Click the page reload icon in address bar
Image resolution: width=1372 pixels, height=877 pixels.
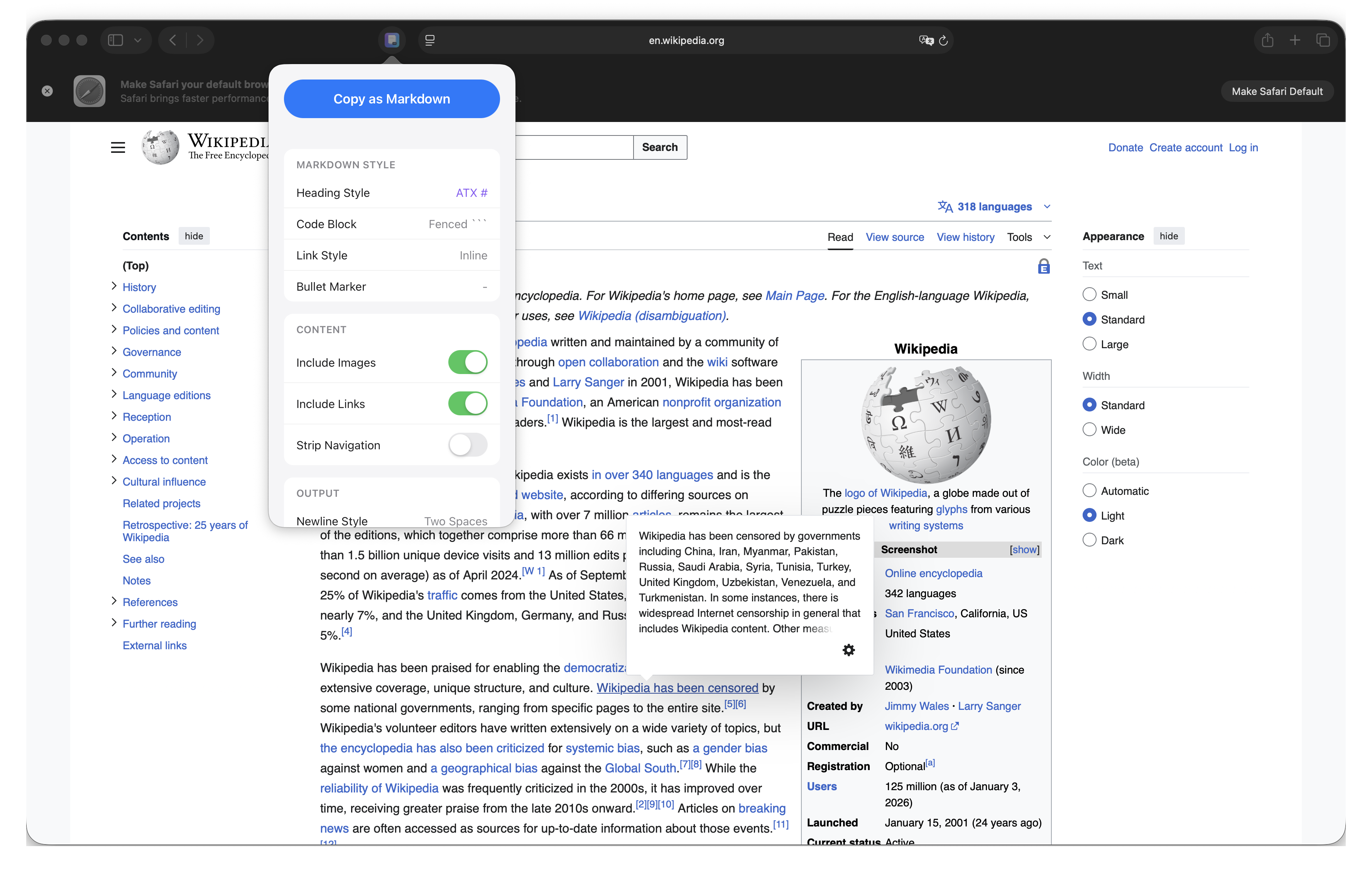(x=944, y=40)
